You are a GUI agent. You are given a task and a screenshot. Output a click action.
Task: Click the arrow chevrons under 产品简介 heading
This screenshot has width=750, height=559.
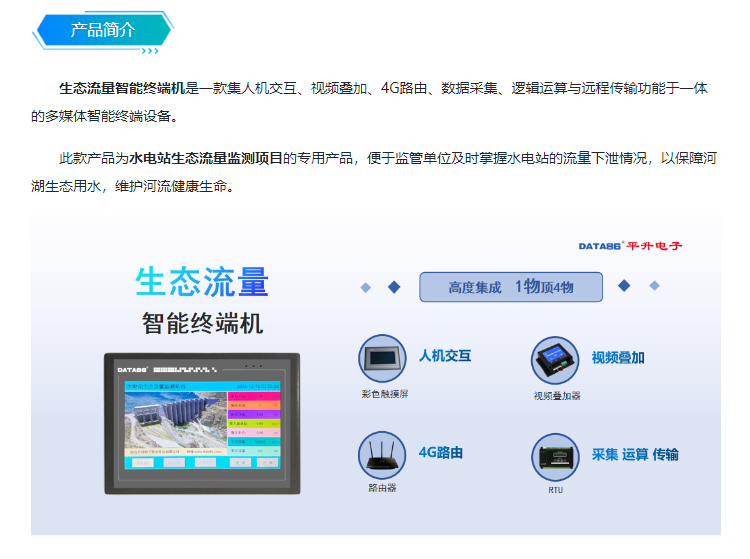(148, 48)
